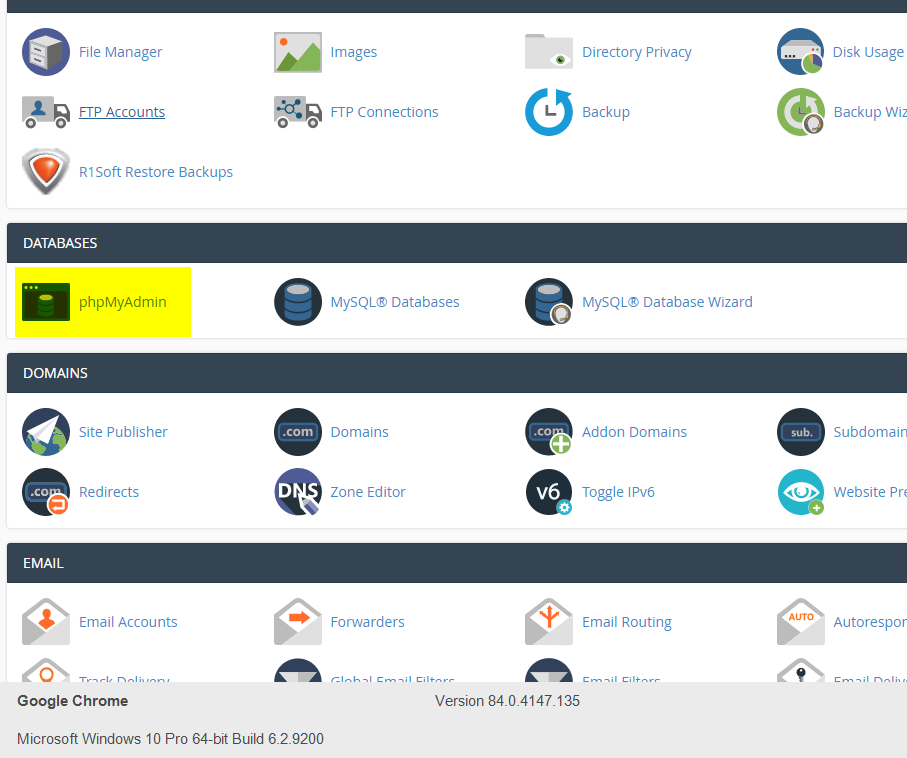Open the Site Publisher text link

click(x=123, y=432)
